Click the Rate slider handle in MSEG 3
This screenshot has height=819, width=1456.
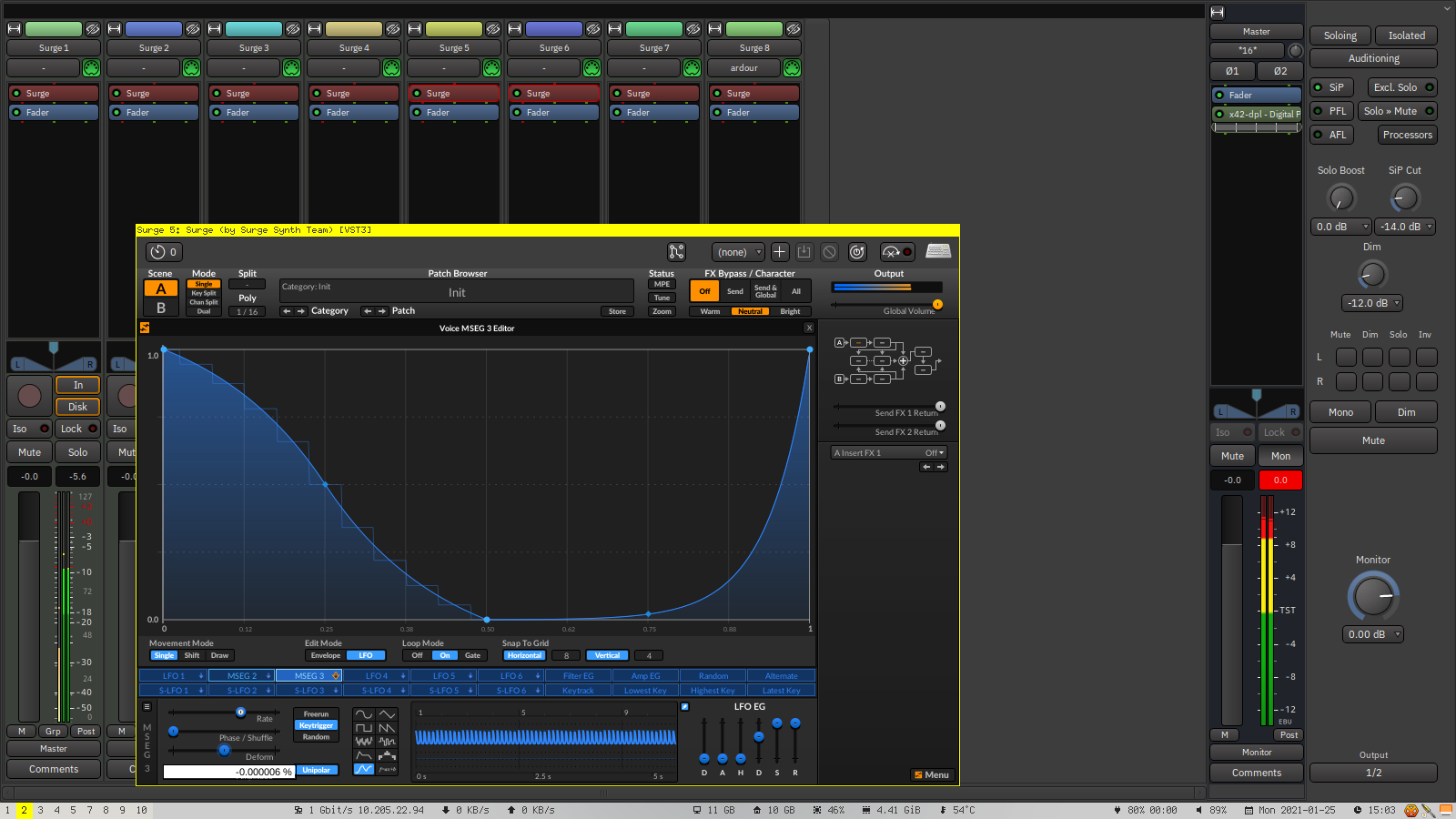[x=239, y=712]
